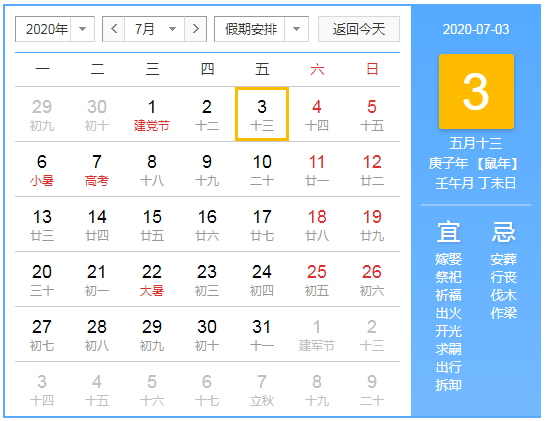
Task: Click the 2020-07-03 date heading
Action: (476, 29)
